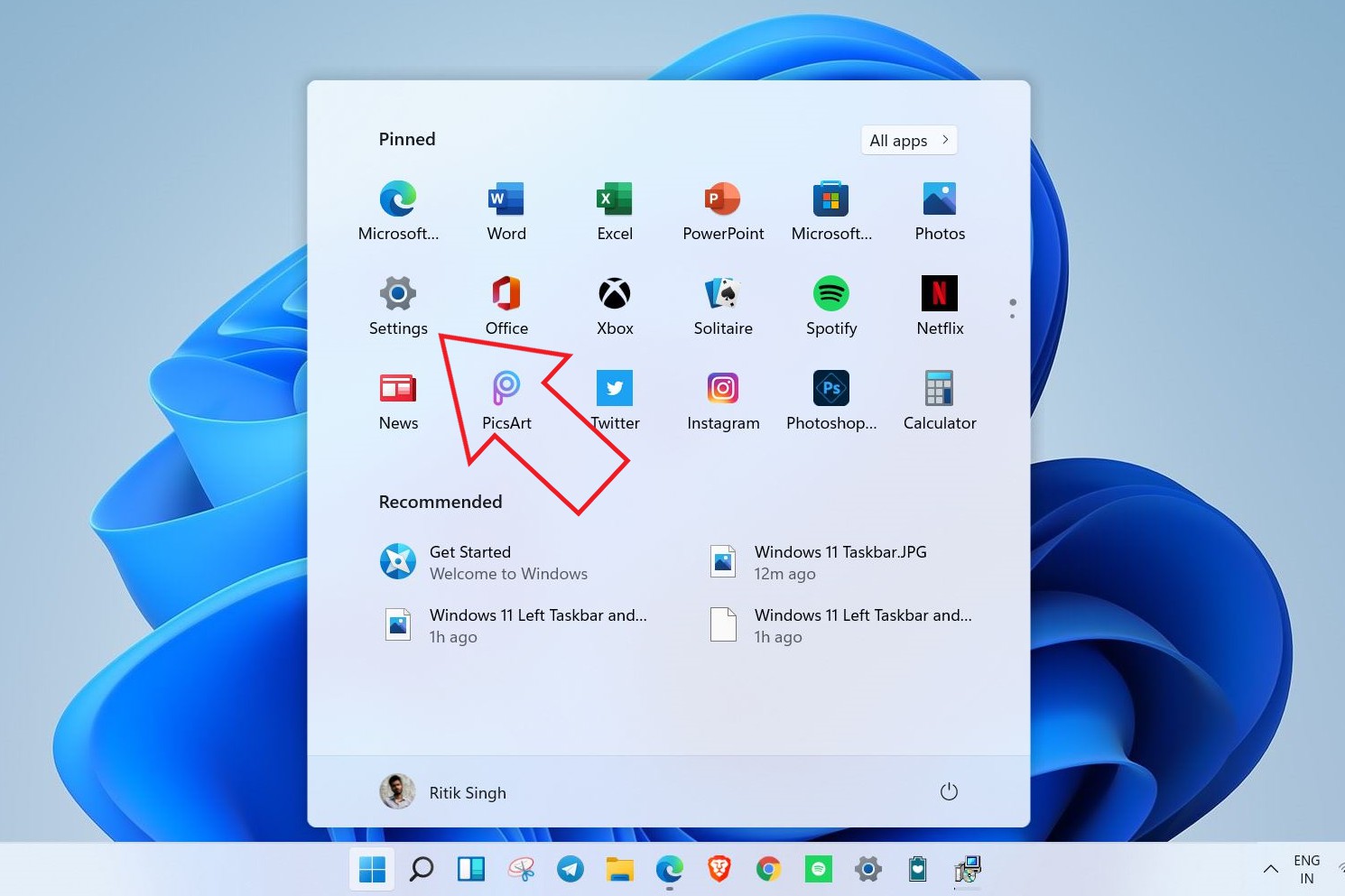1345x896 pixels.
Task: Open Instagram from pinned apps
Action: pos(723,401)
